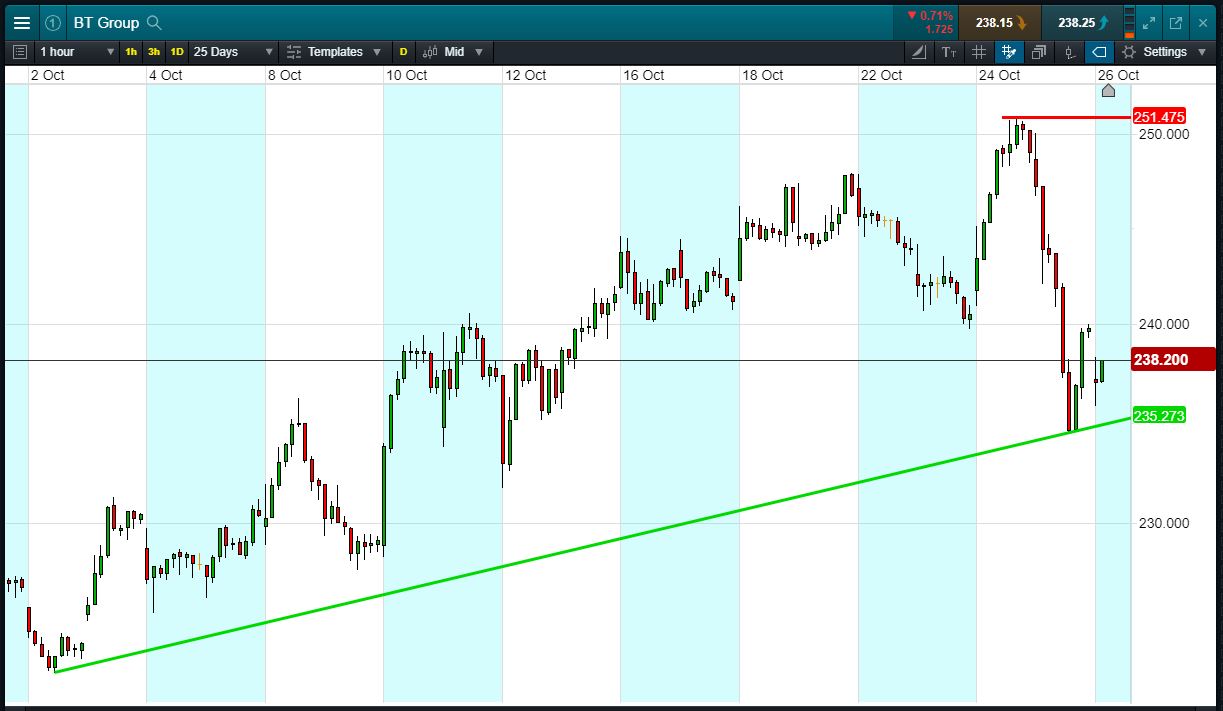Click the current price 238.200 label

coord(1173,359)
